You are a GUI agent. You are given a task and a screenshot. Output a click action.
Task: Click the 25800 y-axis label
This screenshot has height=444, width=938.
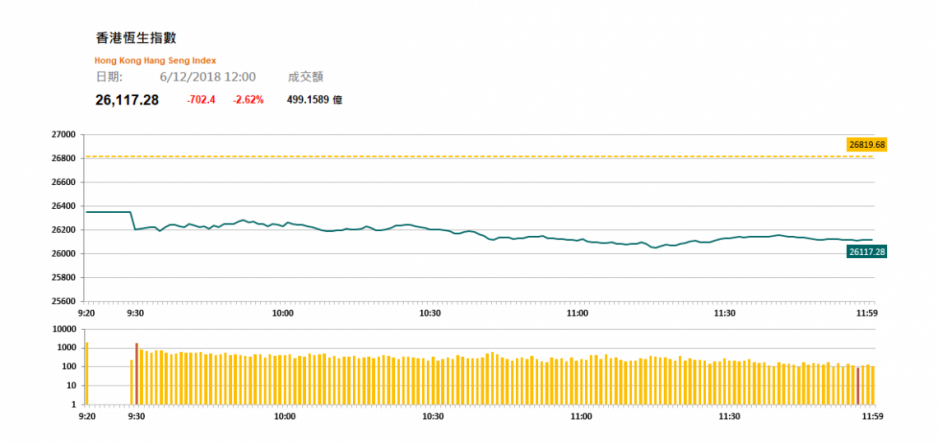click(65, 278)
